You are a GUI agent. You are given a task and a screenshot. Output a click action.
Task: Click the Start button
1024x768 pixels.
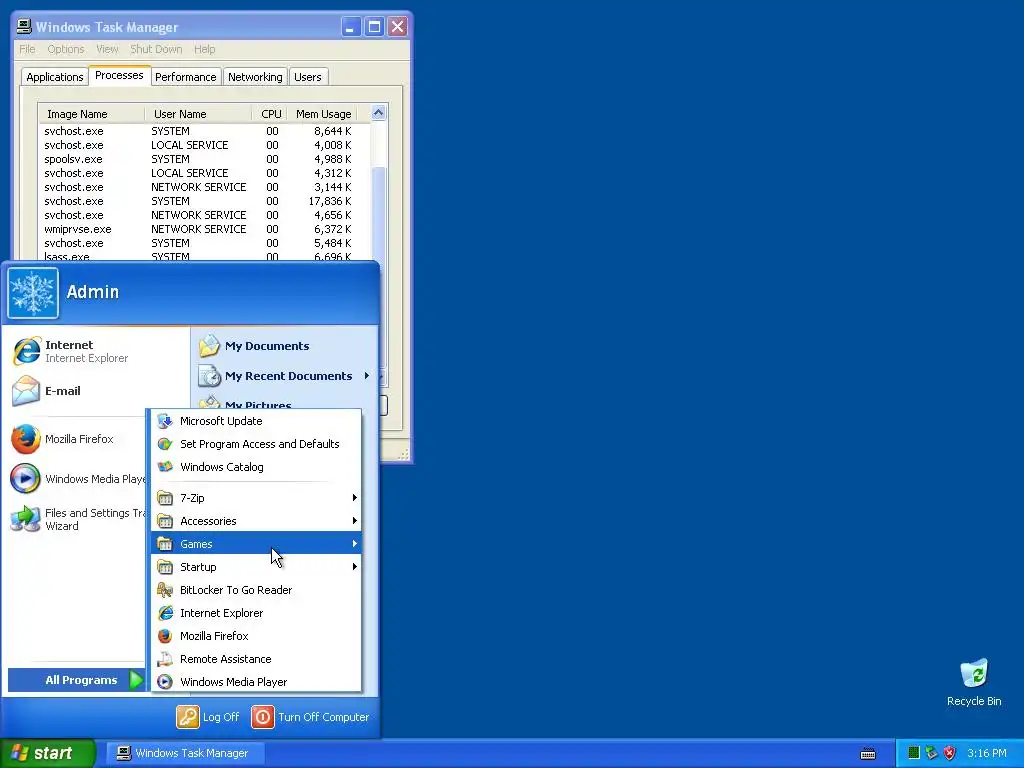[47, 754]
